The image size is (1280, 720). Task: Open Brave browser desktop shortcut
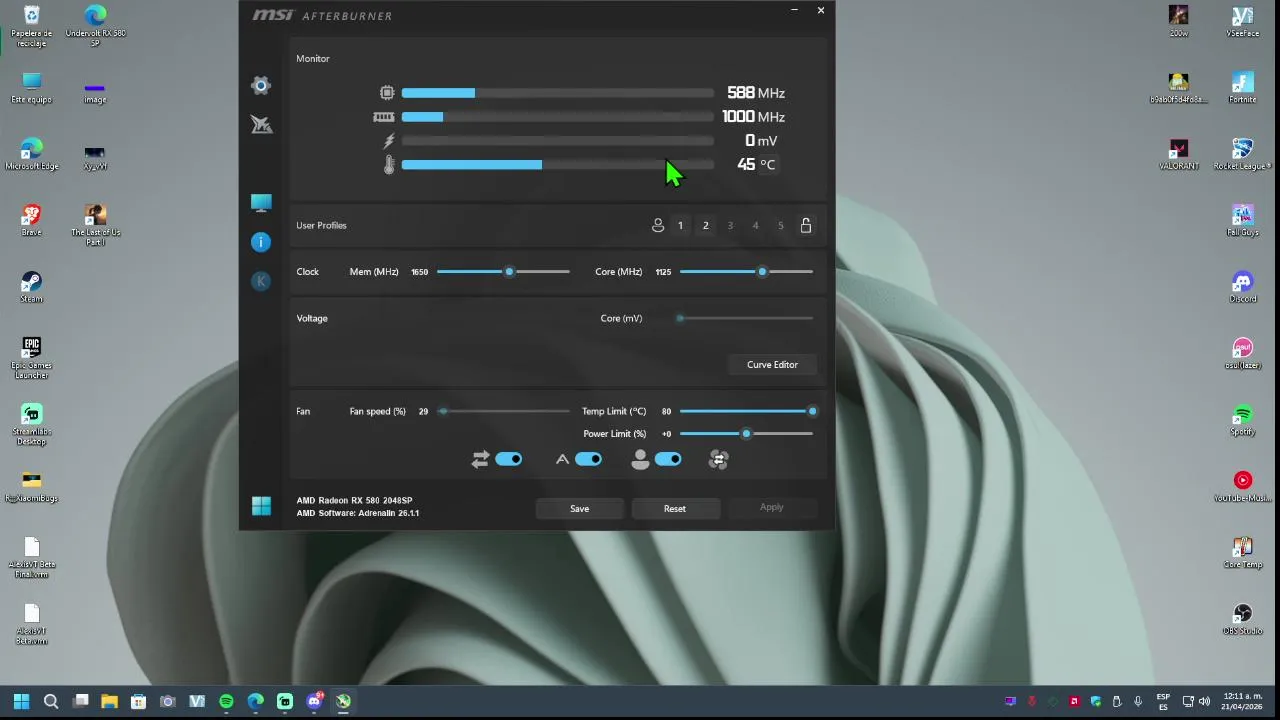(31, 221)
